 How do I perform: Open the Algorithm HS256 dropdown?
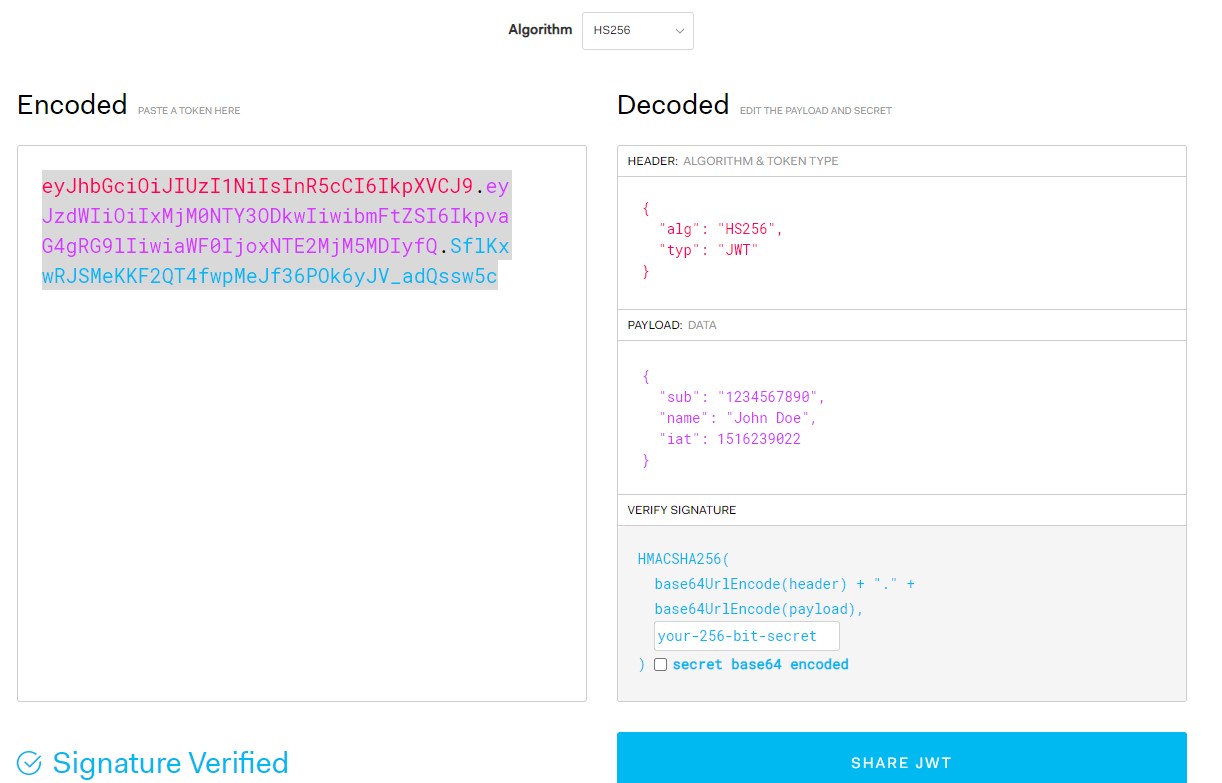tap(637, 31)
